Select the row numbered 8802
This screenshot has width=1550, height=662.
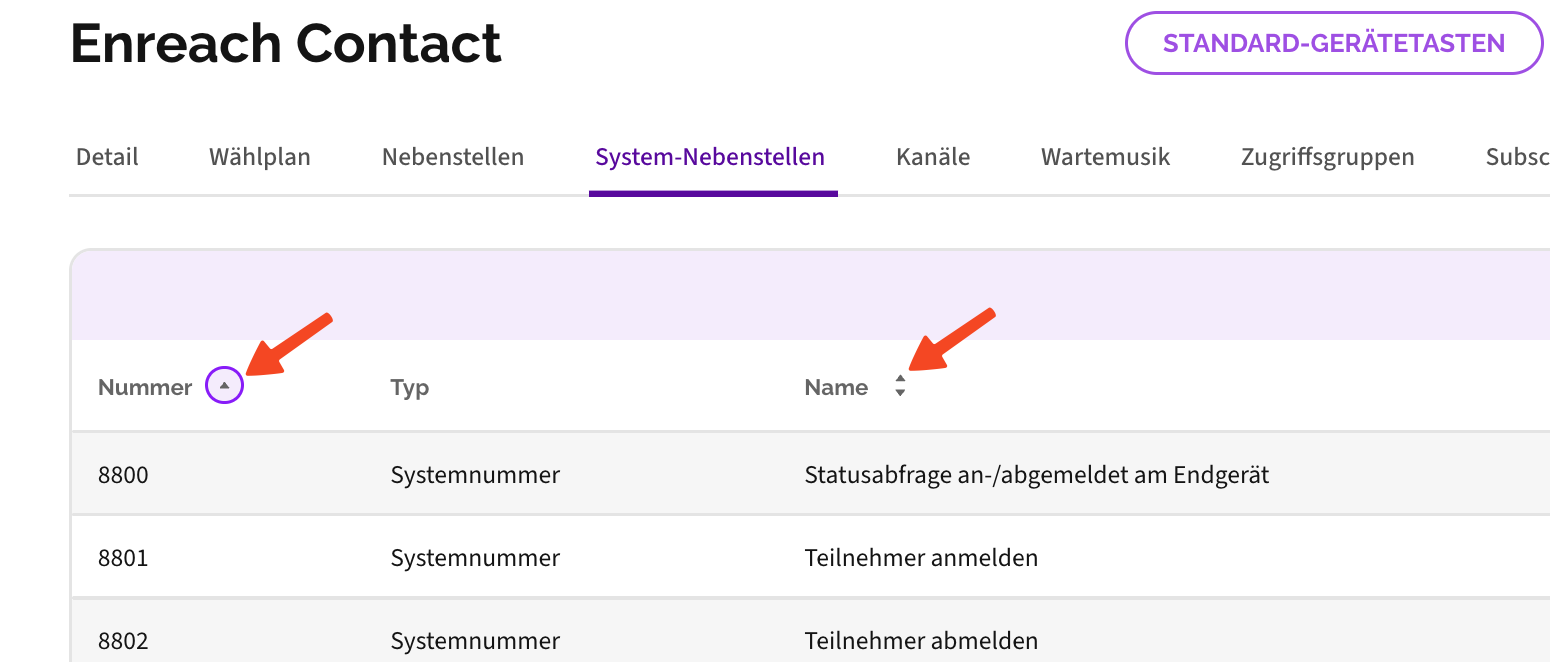[123, 640]
